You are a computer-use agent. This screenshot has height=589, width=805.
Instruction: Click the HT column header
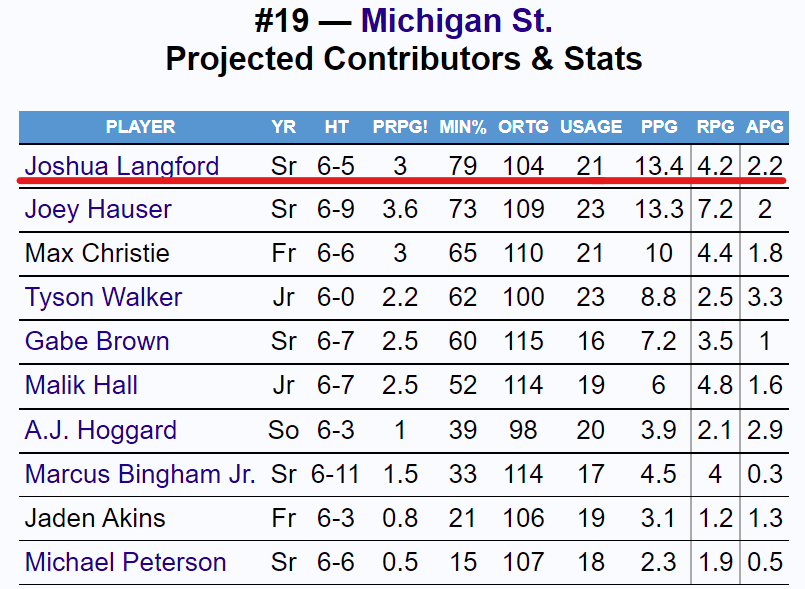point(336,127)
